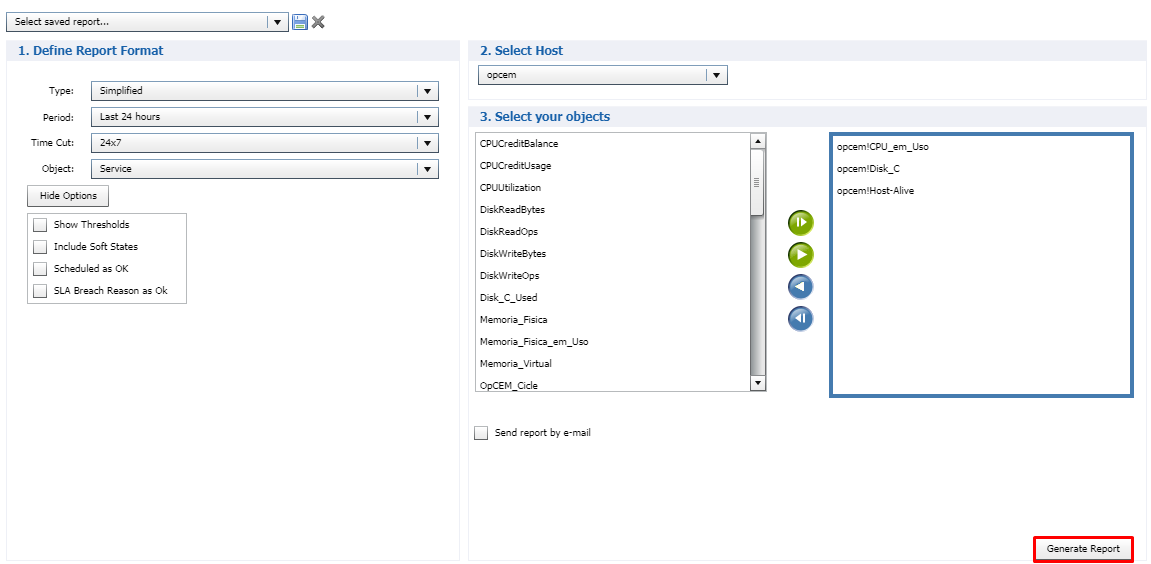Screen dimensions: 1151x564
Task: Select opcem!Disk_C in the selected objects list
Action: click(x=868, y=169)
